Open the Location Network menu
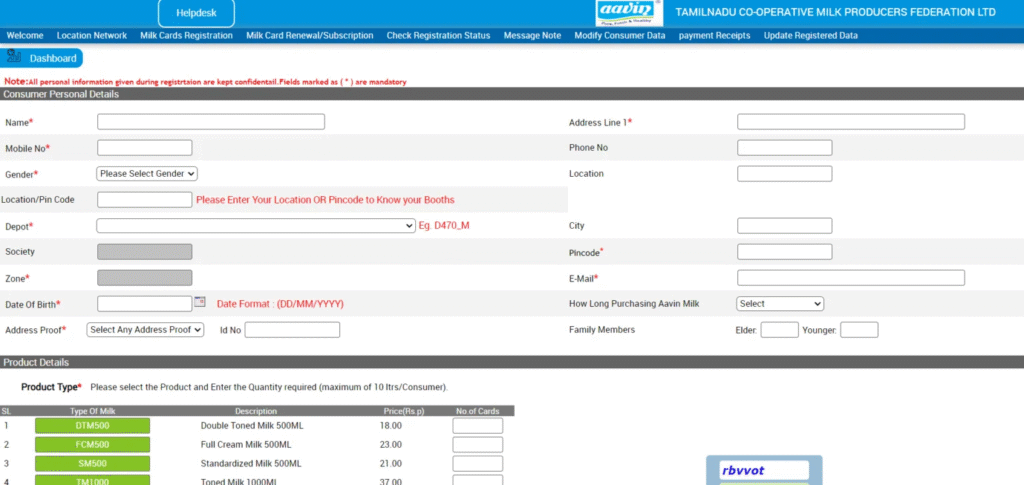 click(x=91, y=36)
